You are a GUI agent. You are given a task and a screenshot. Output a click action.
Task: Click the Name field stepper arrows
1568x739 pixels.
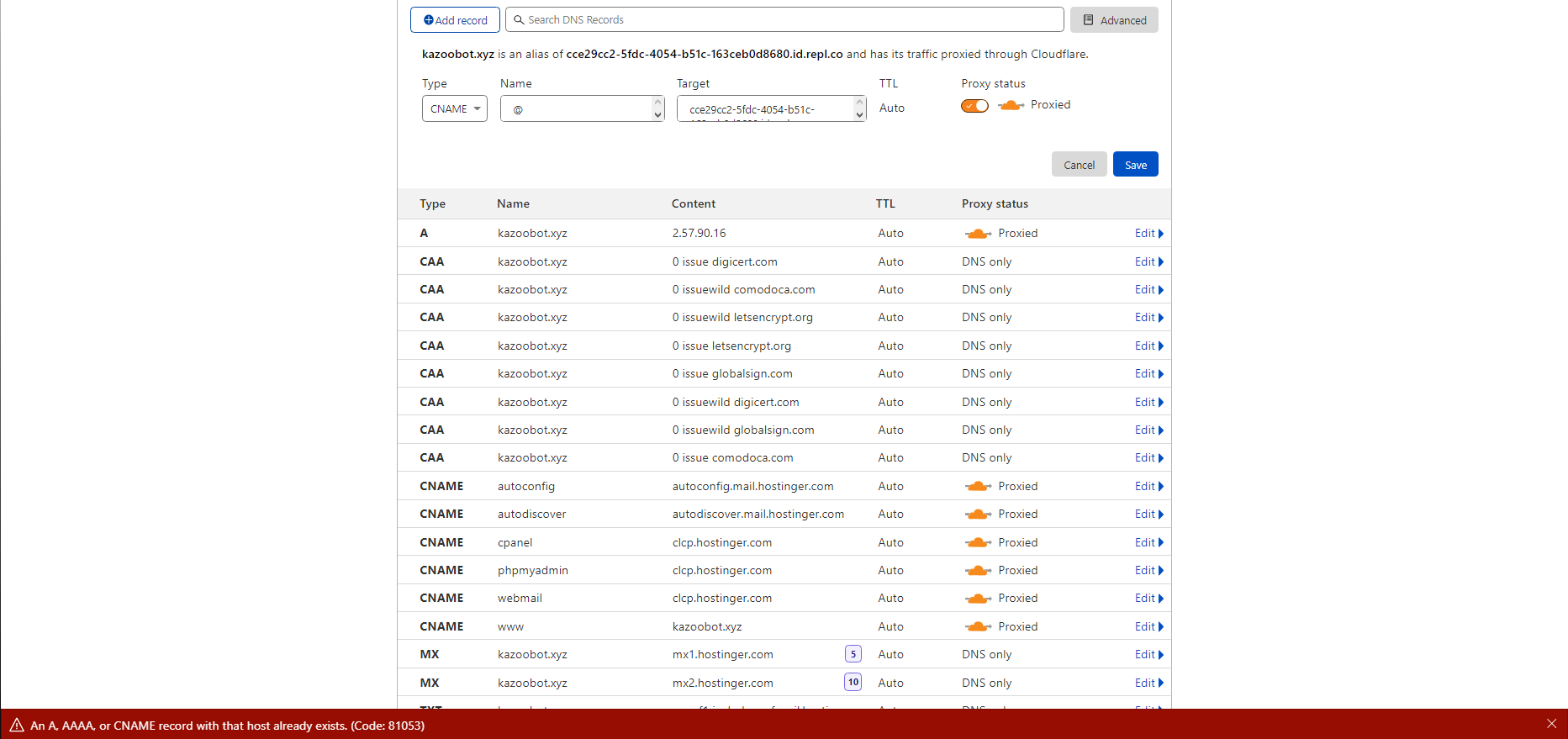(x=657, y=108)
